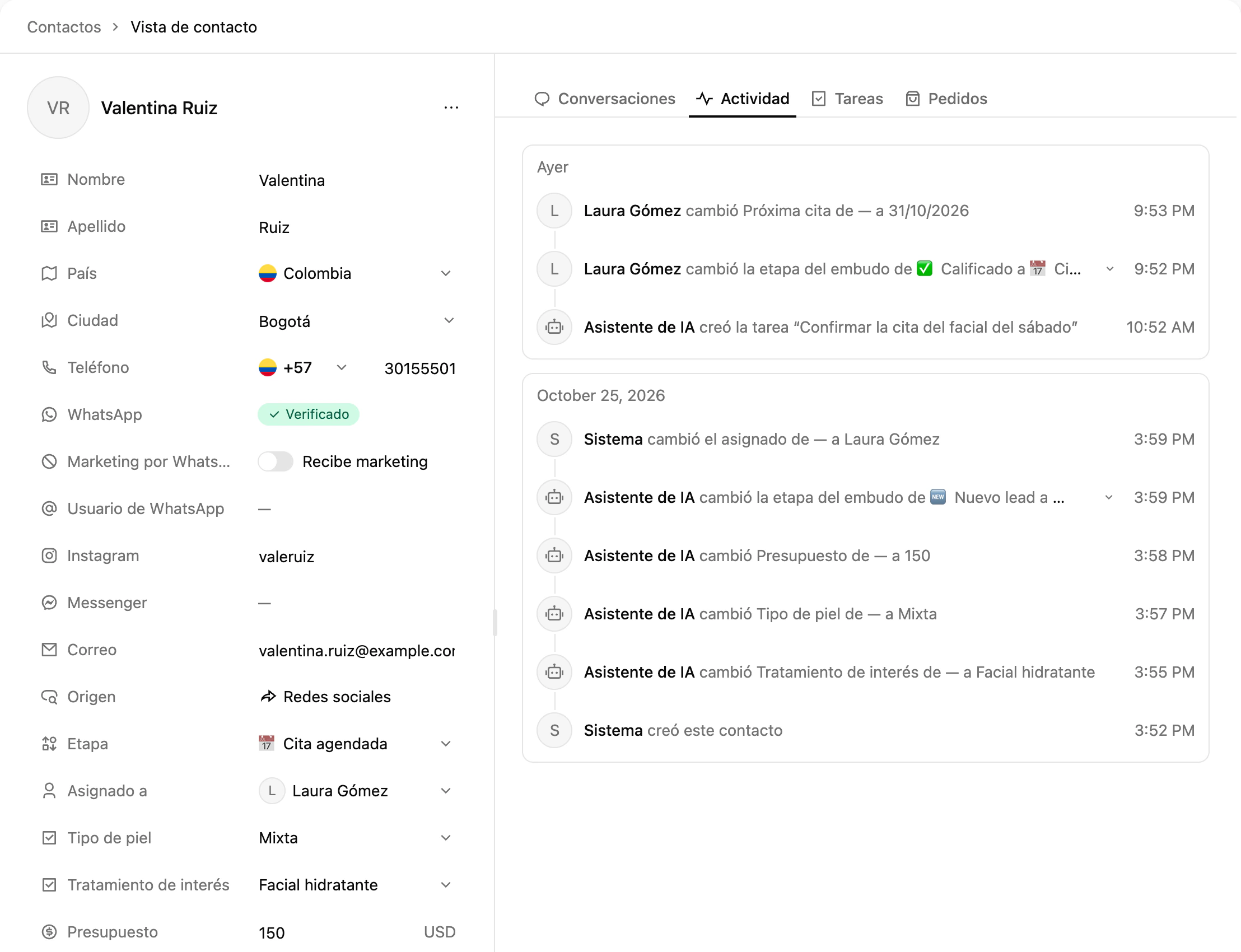Edit the phone number 30155501 field
Screen dimensions: 1241x952
coord(420,368)
